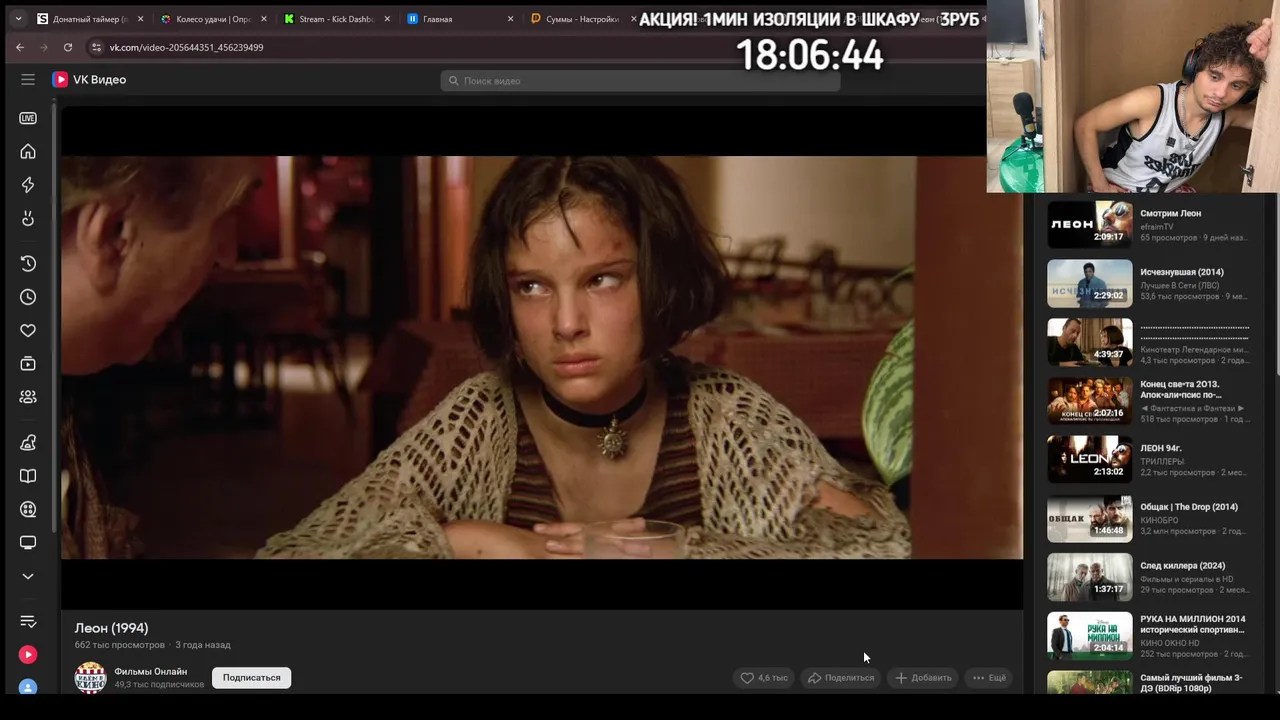
Task: Open Самый лучший фильм 3-ДЭ title
Action: [x=1191, y=683]
